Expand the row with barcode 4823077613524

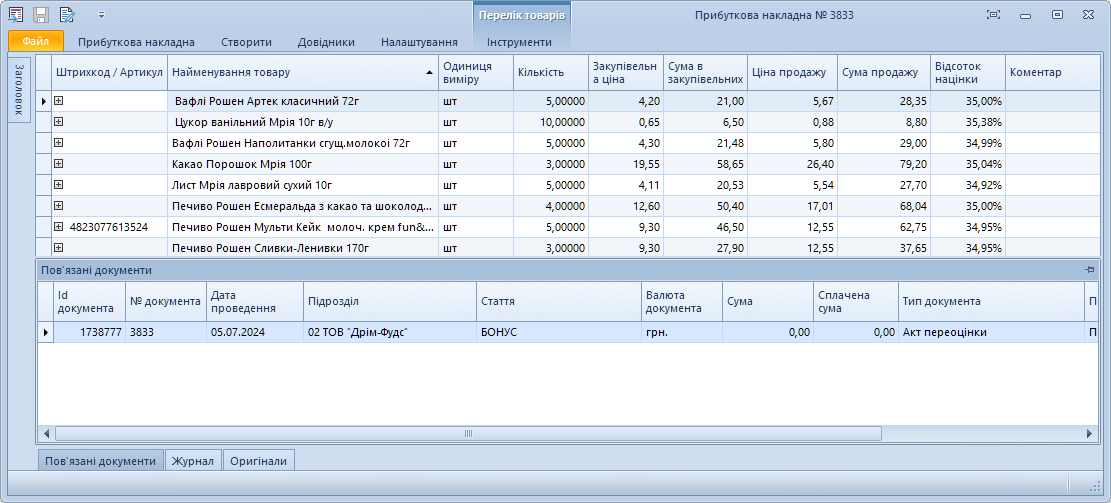(59, 227)
